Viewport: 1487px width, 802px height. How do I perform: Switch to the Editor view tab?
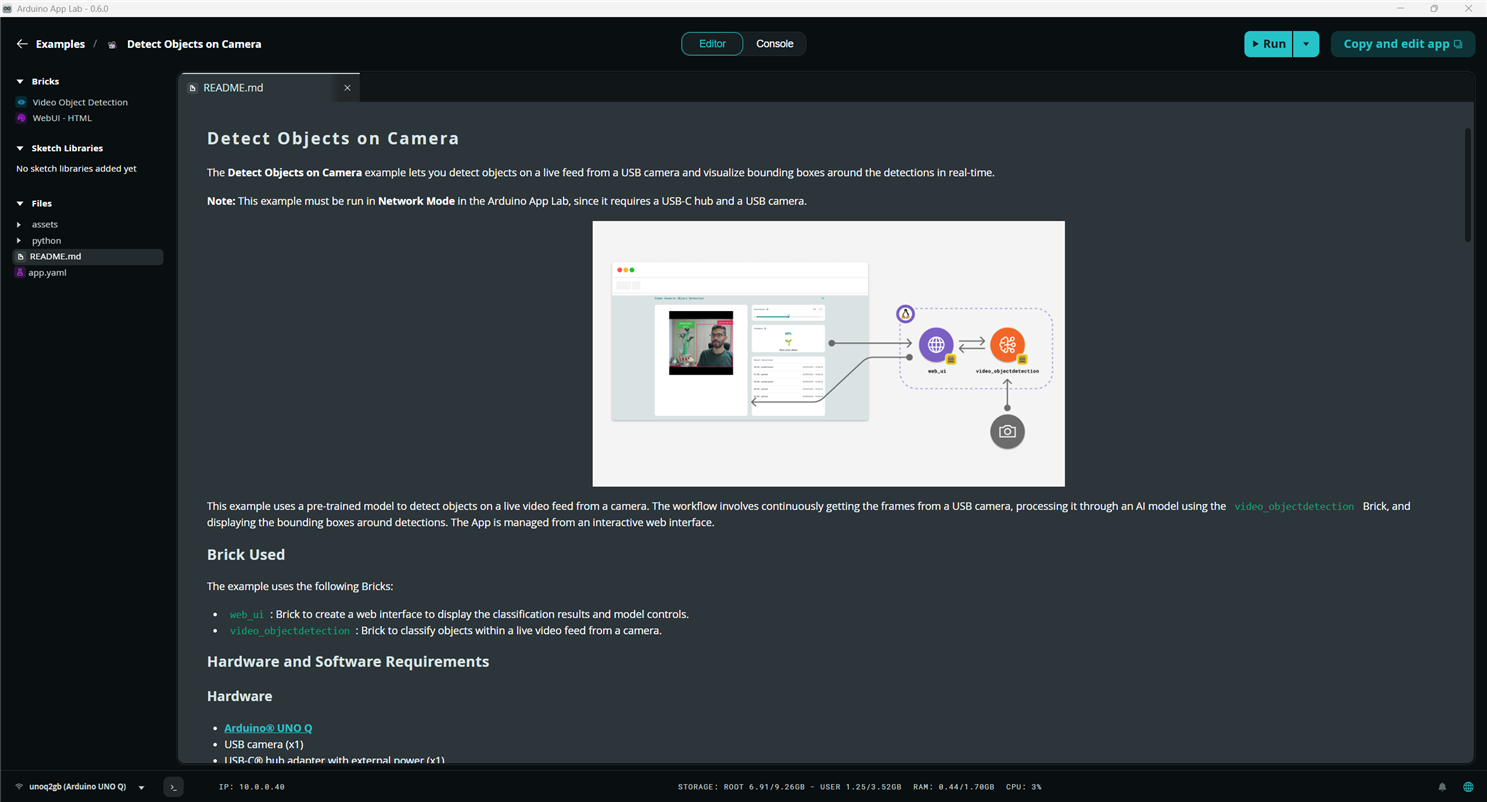pos(712,44)
